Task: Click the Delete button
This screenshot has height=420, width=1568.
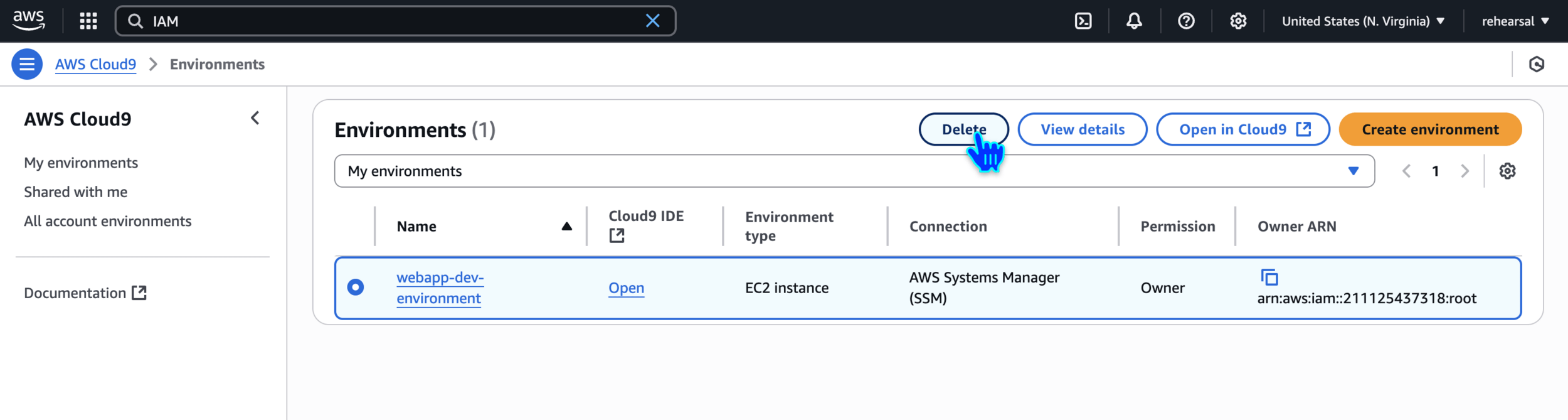Action: tap(964, 129)
